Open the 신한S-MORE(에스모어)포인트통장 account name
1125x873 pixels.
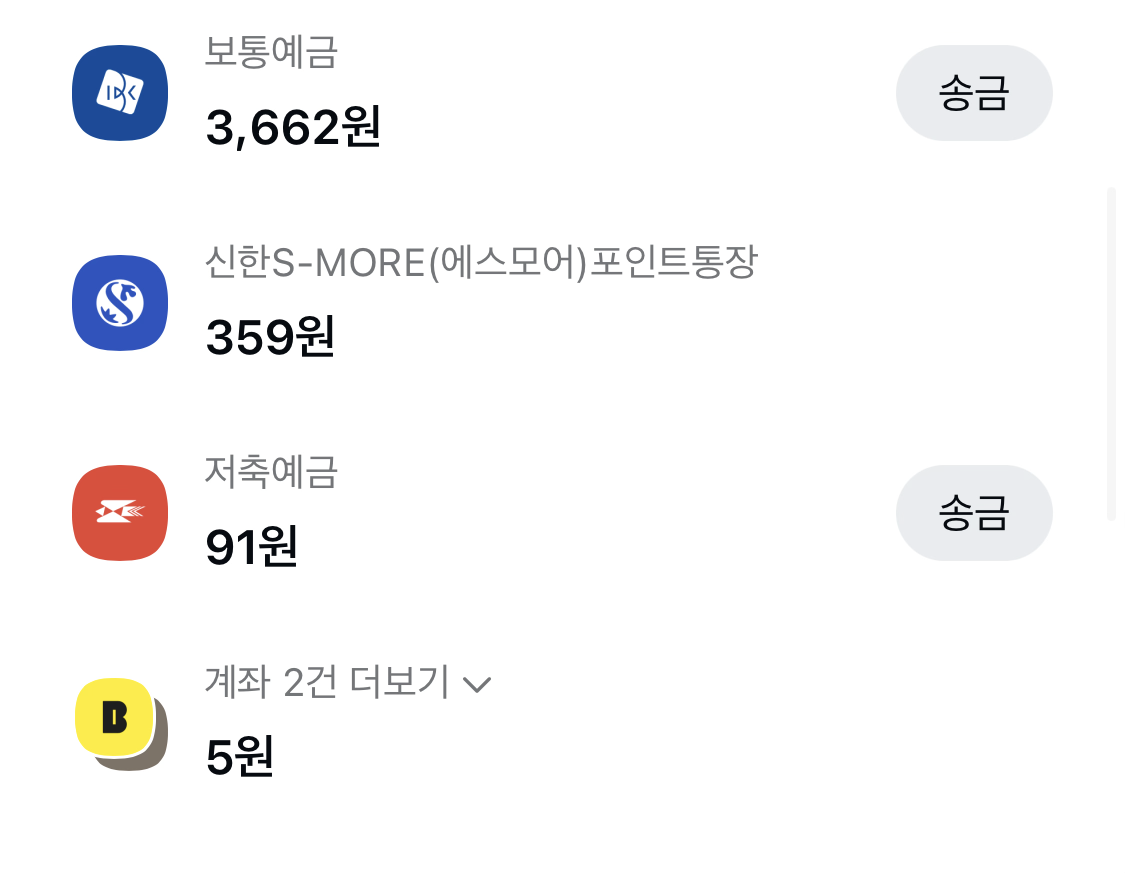(481, 263)
